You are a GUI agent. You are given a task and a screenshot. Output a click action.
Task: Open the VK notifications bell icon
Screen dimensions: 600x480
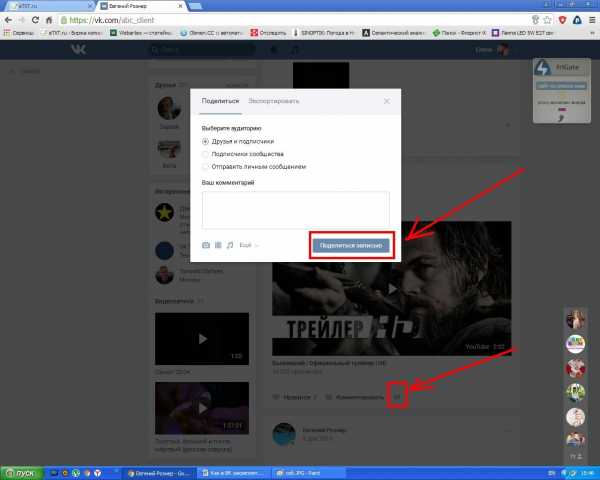pyautogui.click(x=274, y=50)
